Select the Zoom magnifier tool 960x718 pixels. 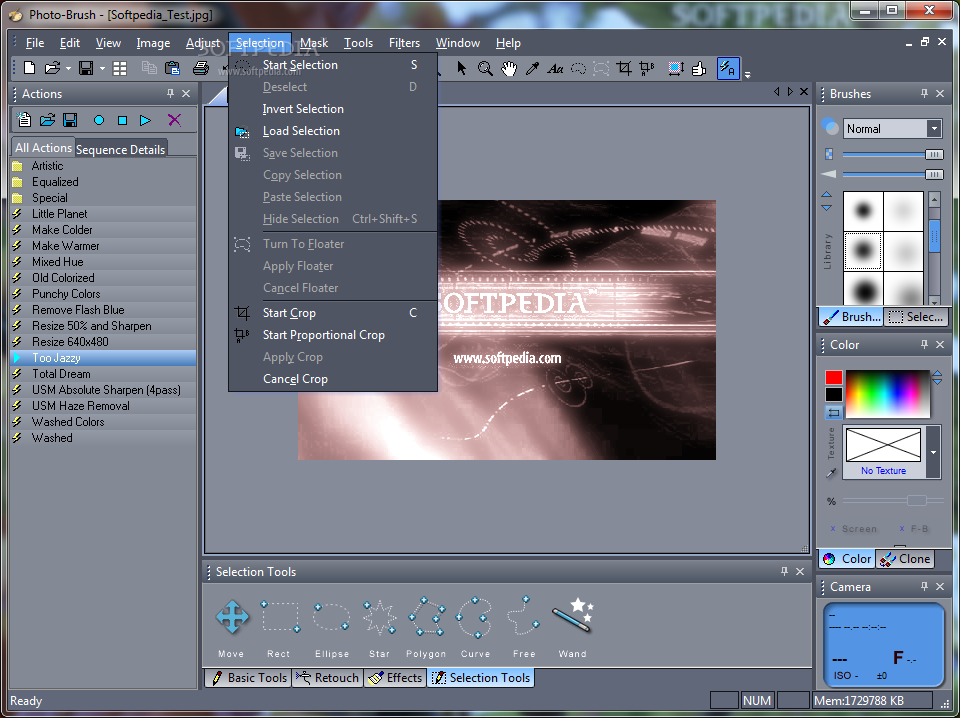point(485,69)
